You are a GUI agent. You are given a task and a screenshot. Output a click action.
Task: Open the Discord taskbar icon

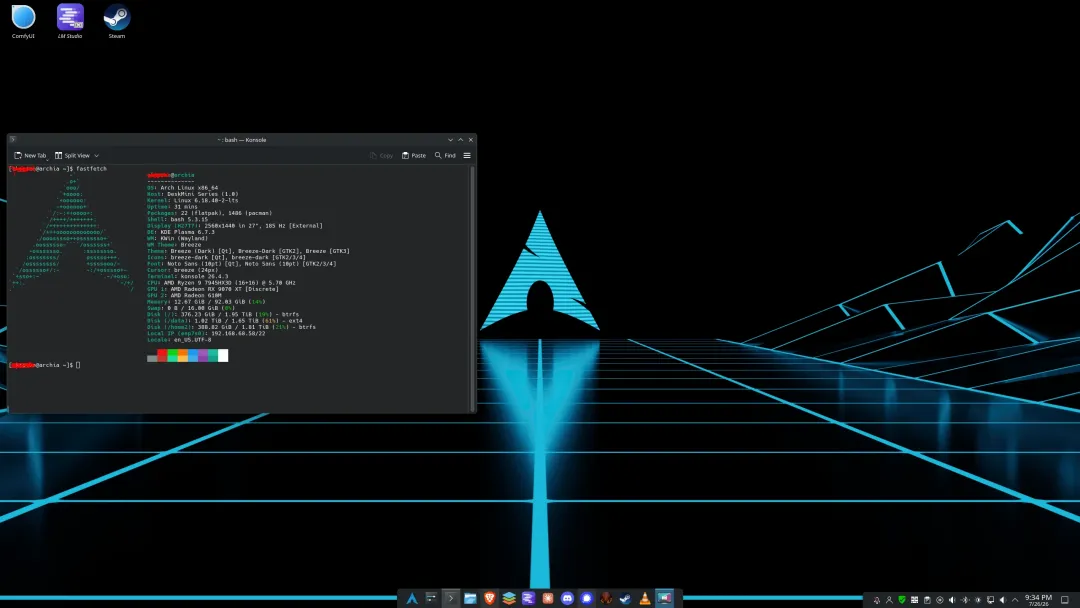click(567, 598)
